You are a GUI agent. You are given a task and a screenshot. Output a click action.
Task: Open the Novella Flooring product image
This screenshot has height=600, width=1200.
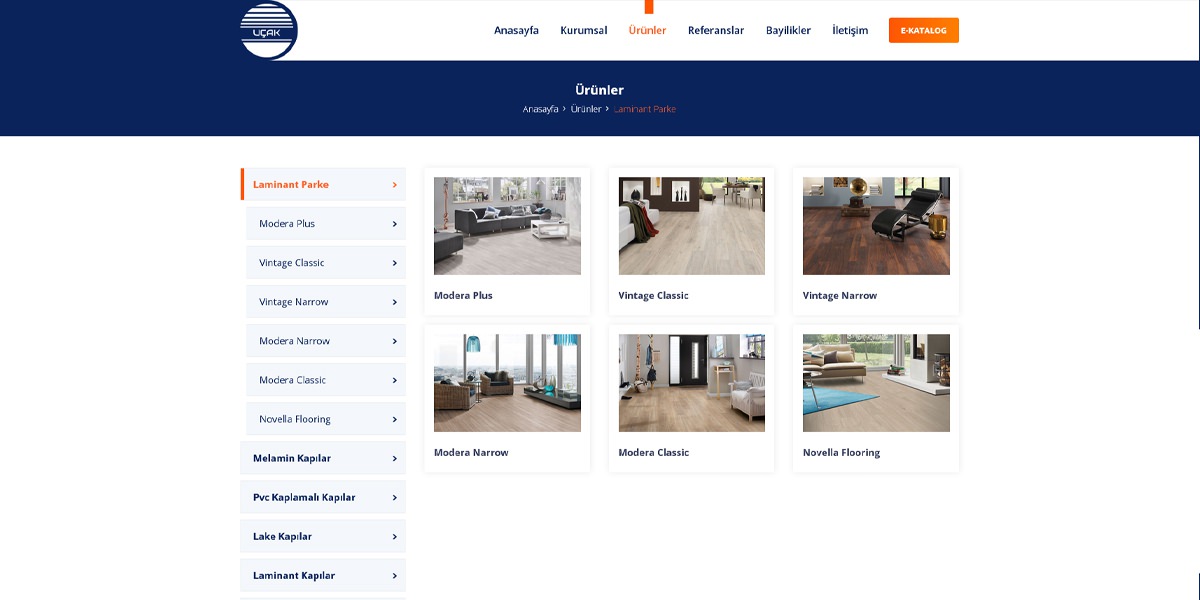876,383
